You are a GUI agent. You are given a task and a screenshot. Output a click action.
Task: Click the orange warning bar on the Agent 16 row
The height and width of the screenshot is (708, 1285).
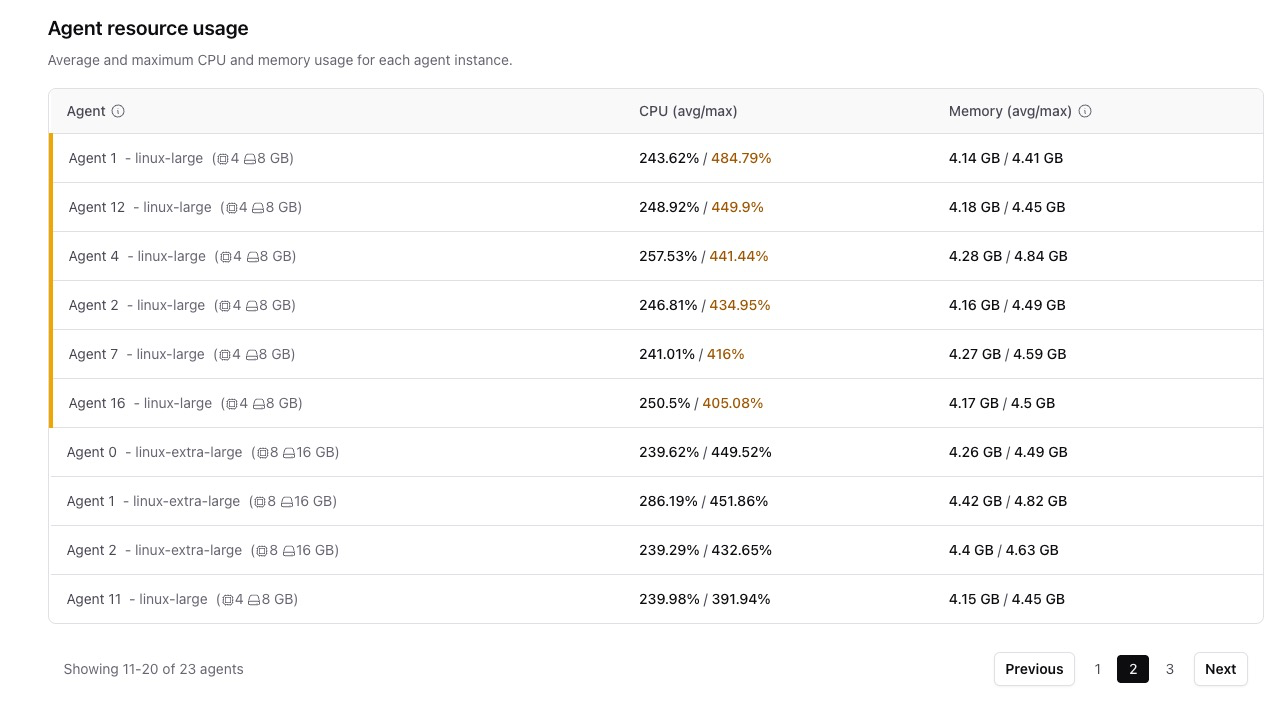pos(52,403)
